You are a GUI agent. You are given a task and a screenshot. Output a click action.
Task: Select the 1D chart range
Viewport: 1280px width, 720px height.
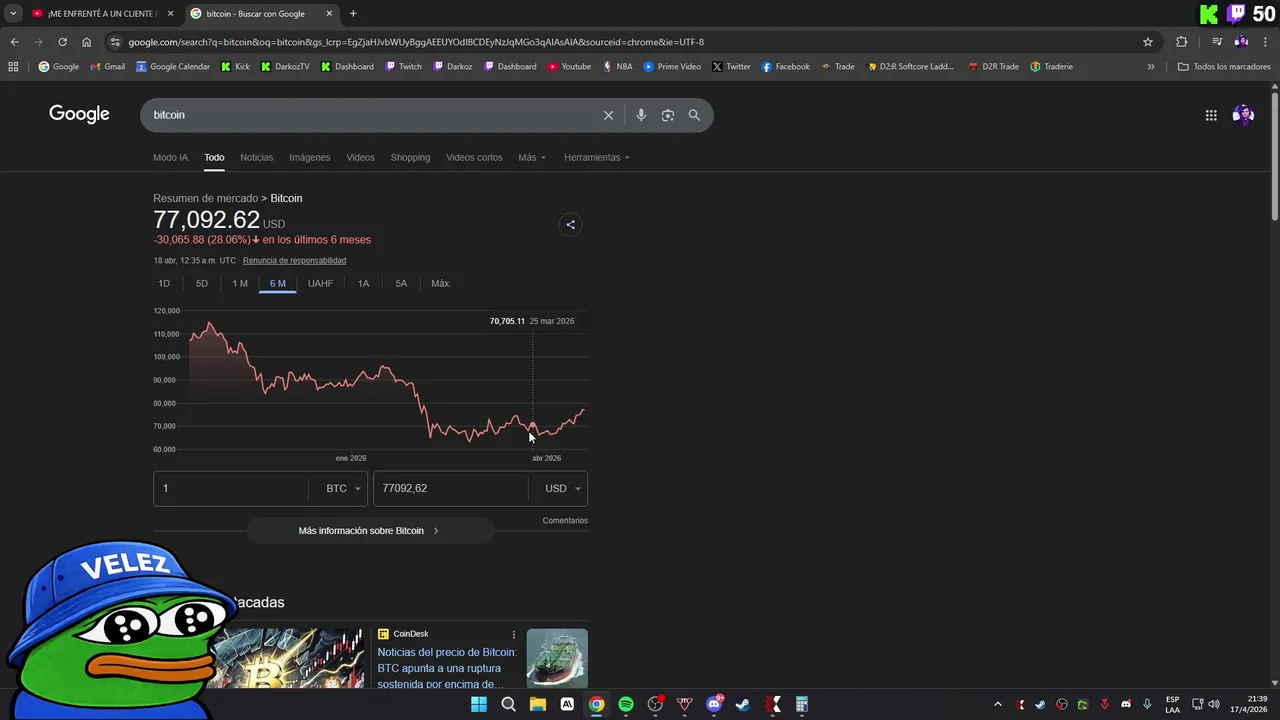pyautogui.click(x=164, y=284)
